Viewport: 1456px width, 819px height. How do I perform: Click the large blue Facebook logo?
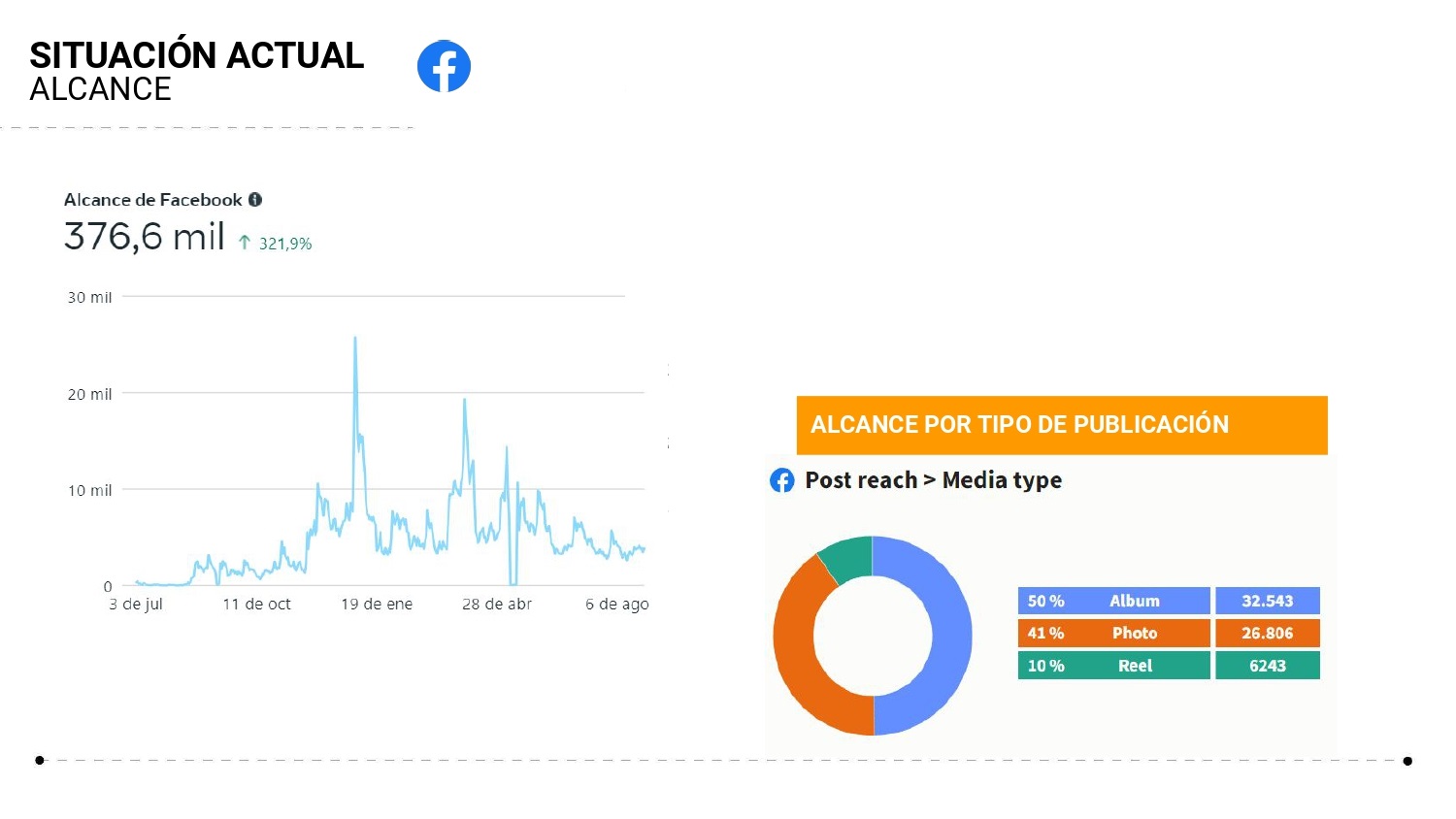click(x=444, y=66)
